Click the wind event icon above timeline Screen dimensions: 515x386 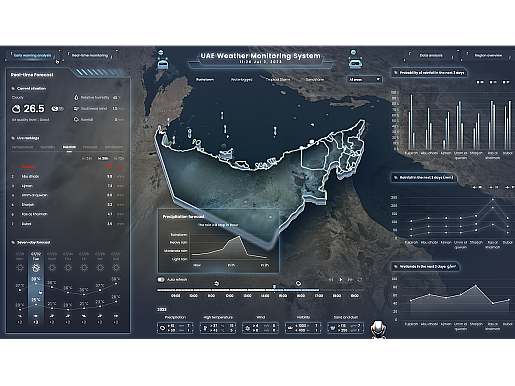click(216, 283)
